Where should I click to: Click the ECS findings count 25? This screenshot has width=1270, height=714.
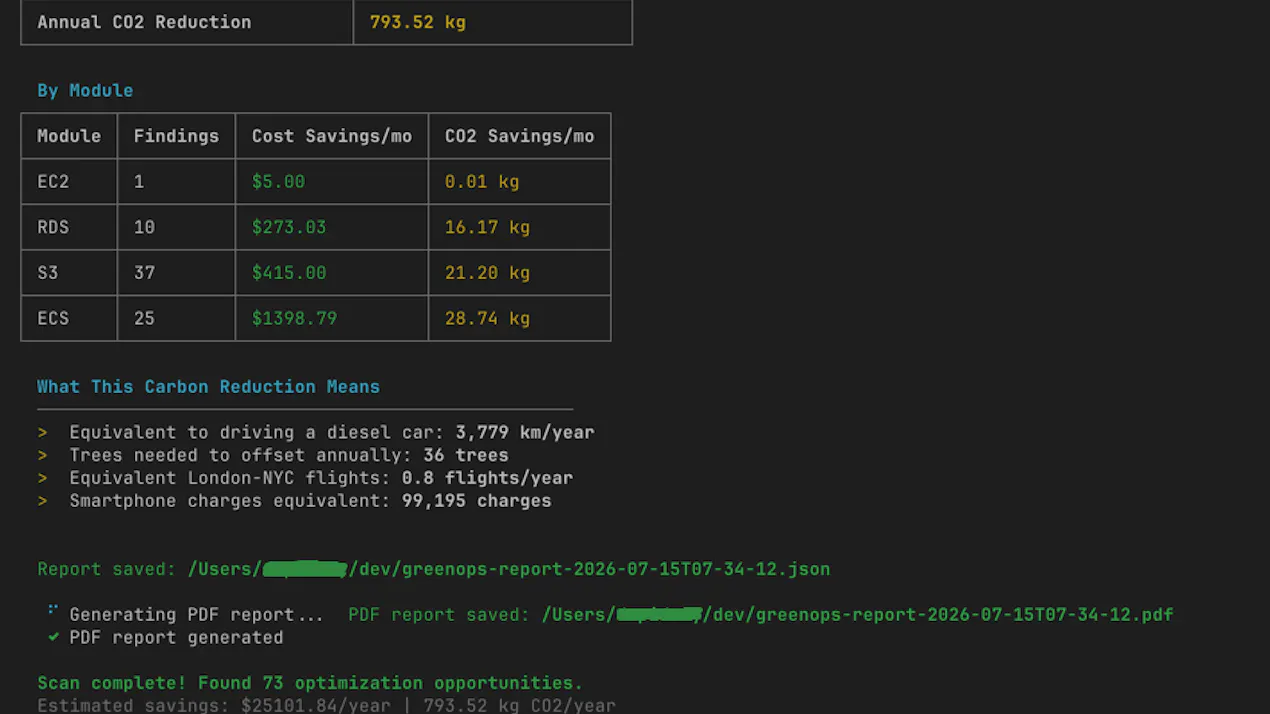[144, 319]
